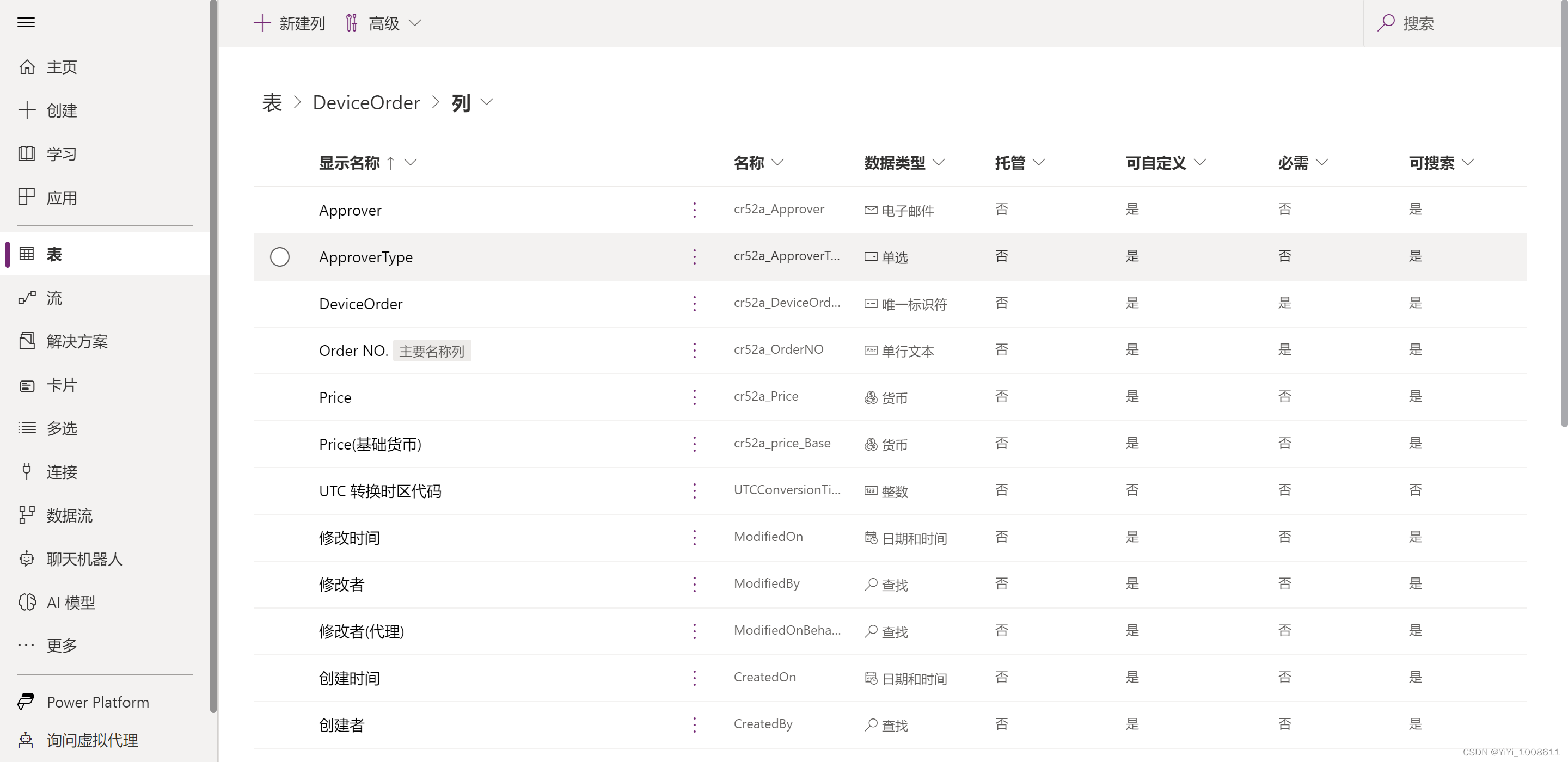Open 解决方案 from the sidebar
The height and width of the screenshot is (762, 1568).
click(78, 341)
